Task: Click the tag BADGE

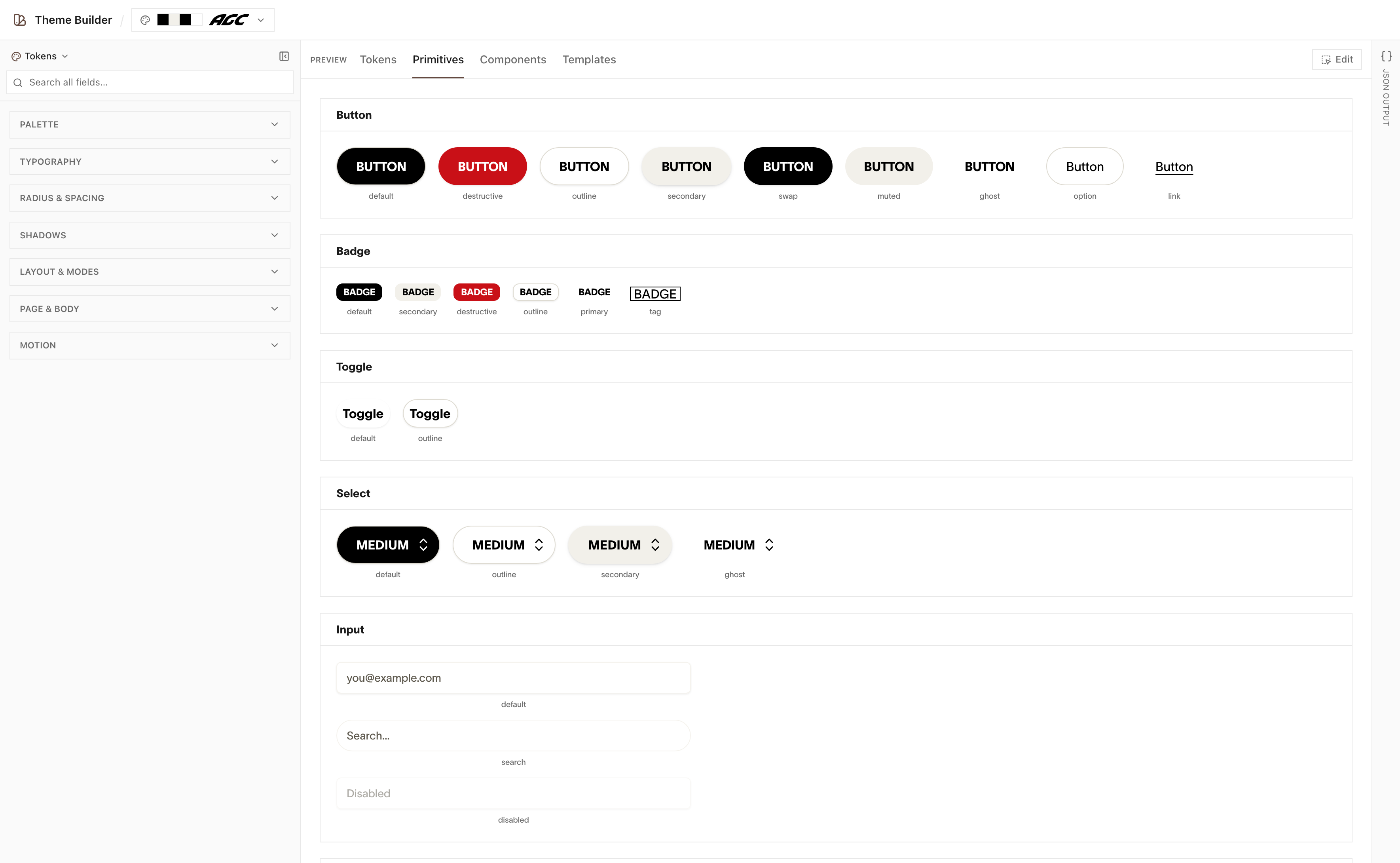Action: (x=655, y=293)
